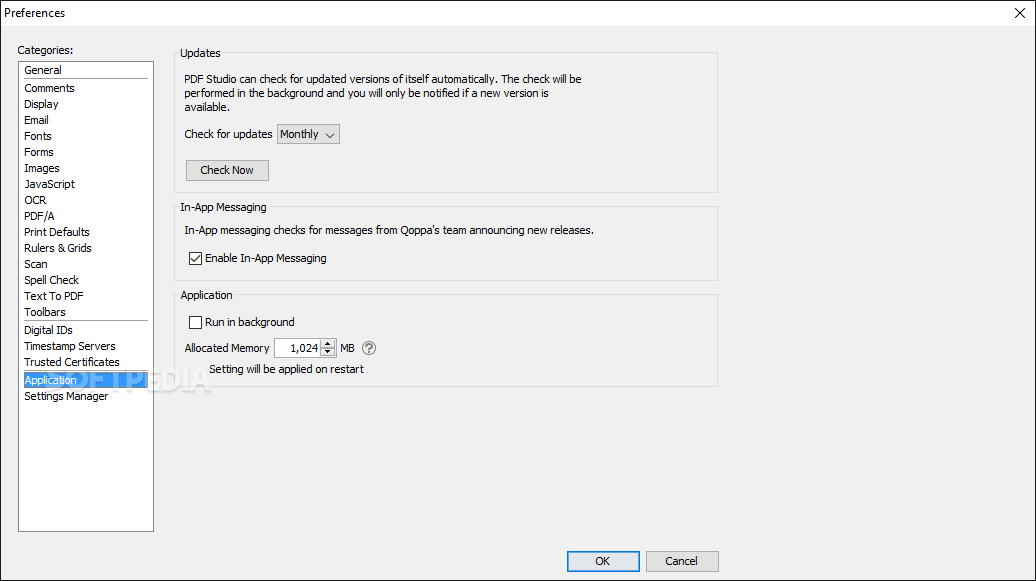Cancel the Preferences dialog
This screenshot has height=581, width=1036.
click(x=682, y=561)
